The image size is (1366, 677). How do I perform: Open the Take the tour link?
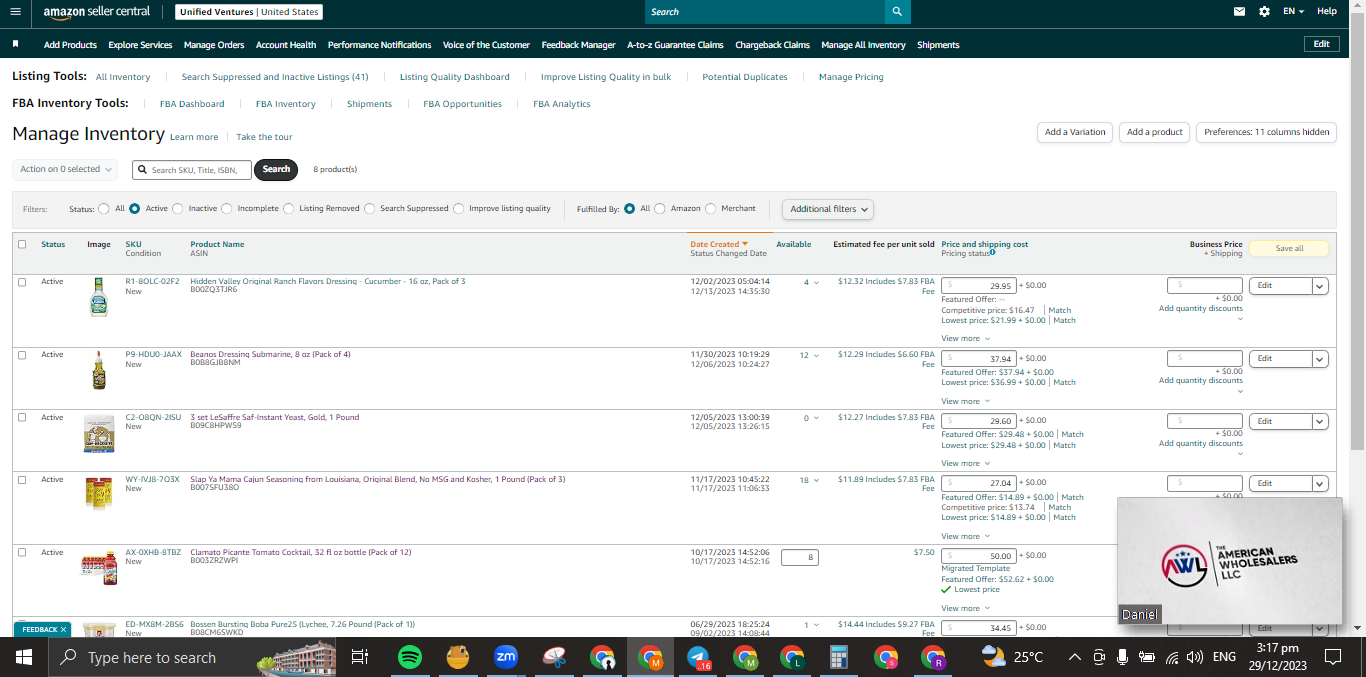click(x=264, y=137)
